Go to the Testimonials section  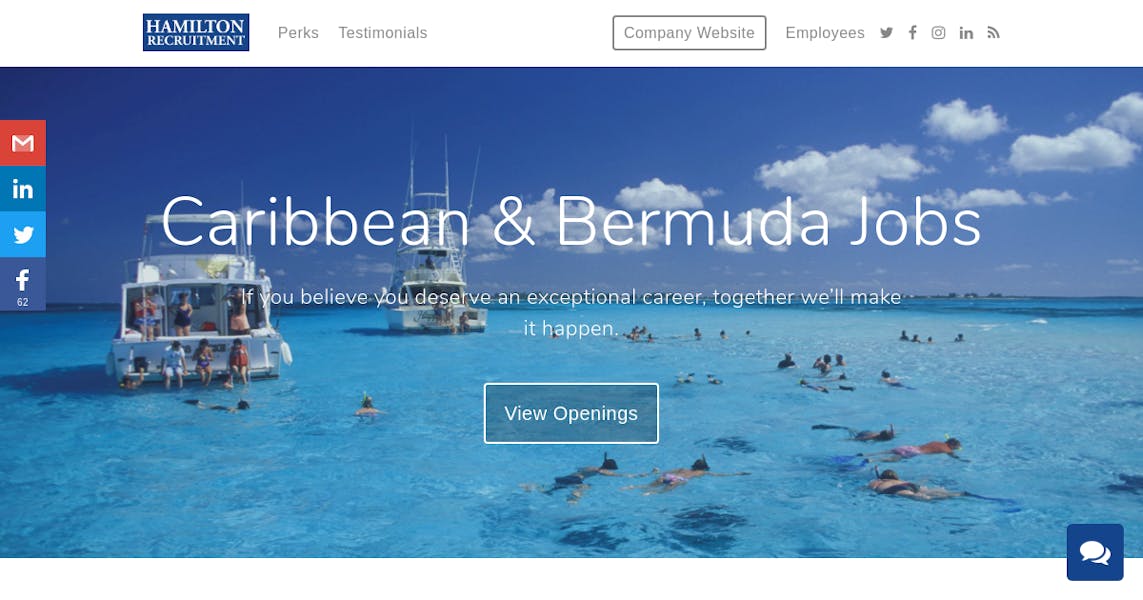pos(383,33)
